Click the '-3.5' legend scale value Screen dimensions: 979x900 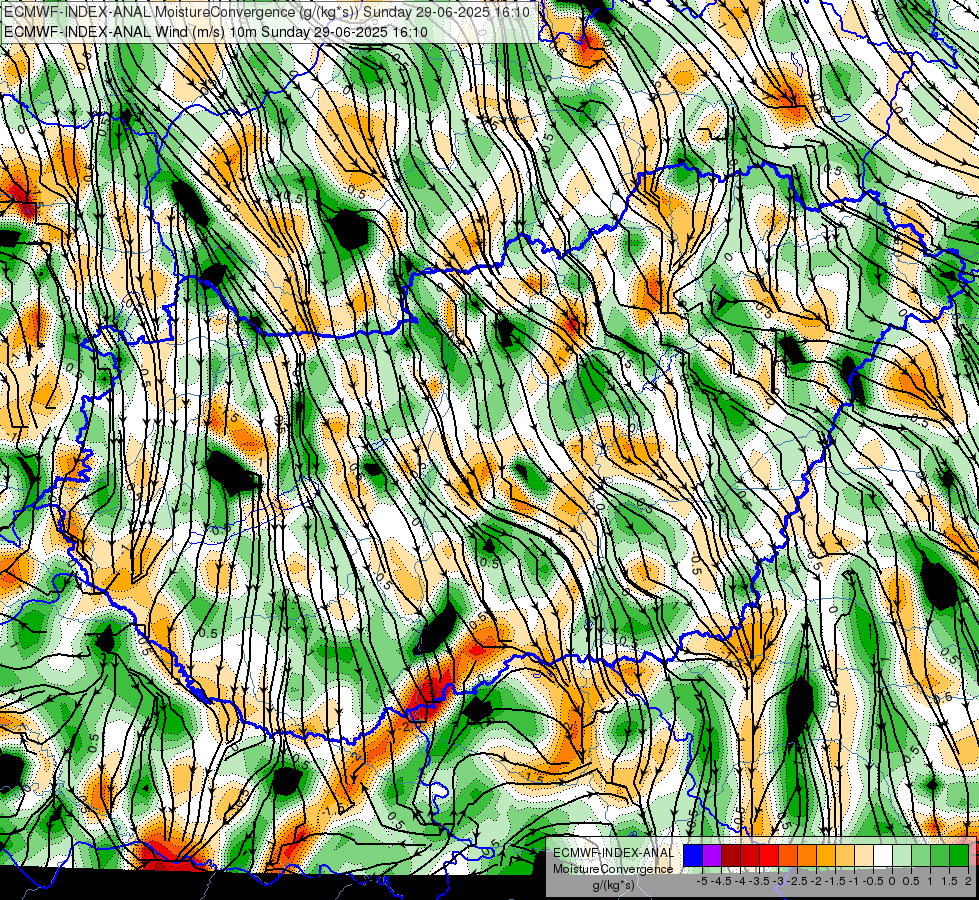pos(759,881)
